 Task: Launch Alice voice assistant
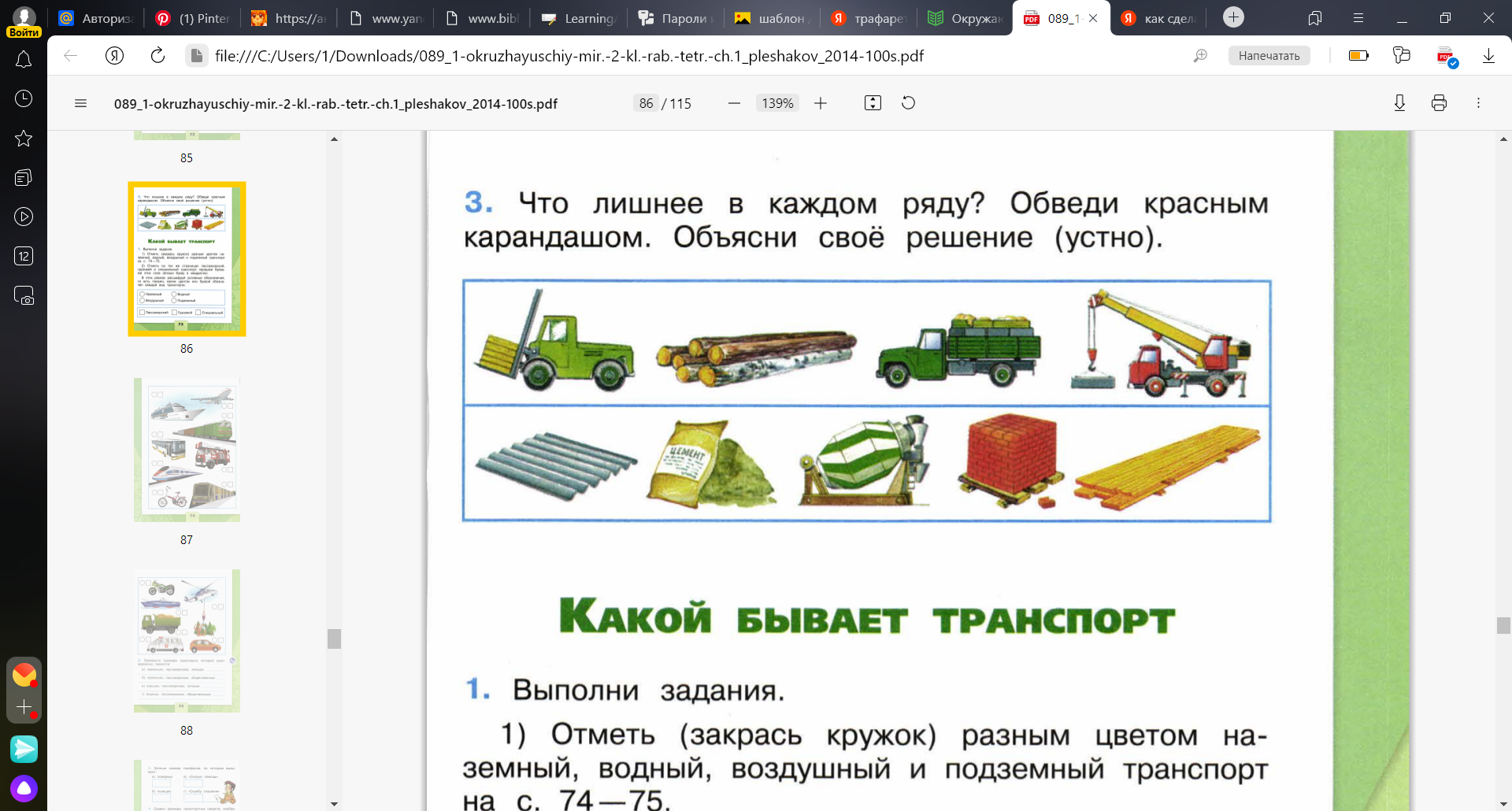(24, 788)
